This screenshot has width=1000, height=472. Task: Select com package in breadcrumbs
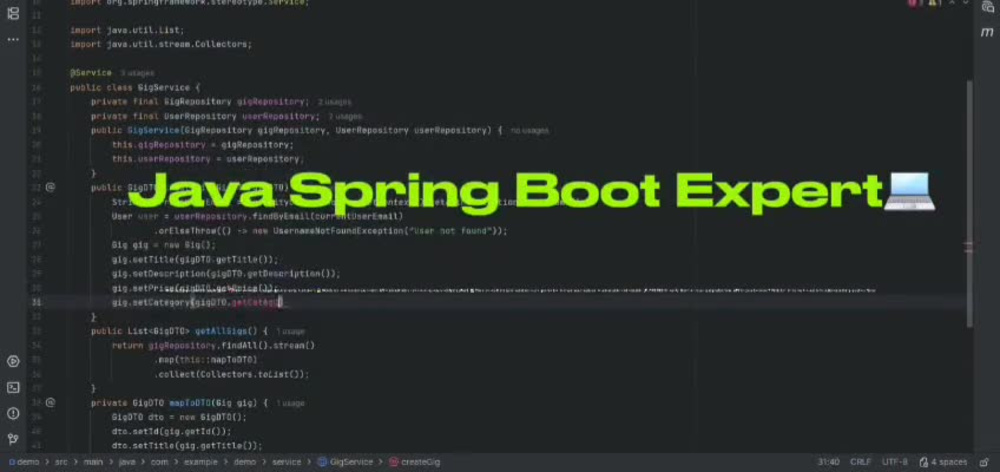click(x=159, y=462)
